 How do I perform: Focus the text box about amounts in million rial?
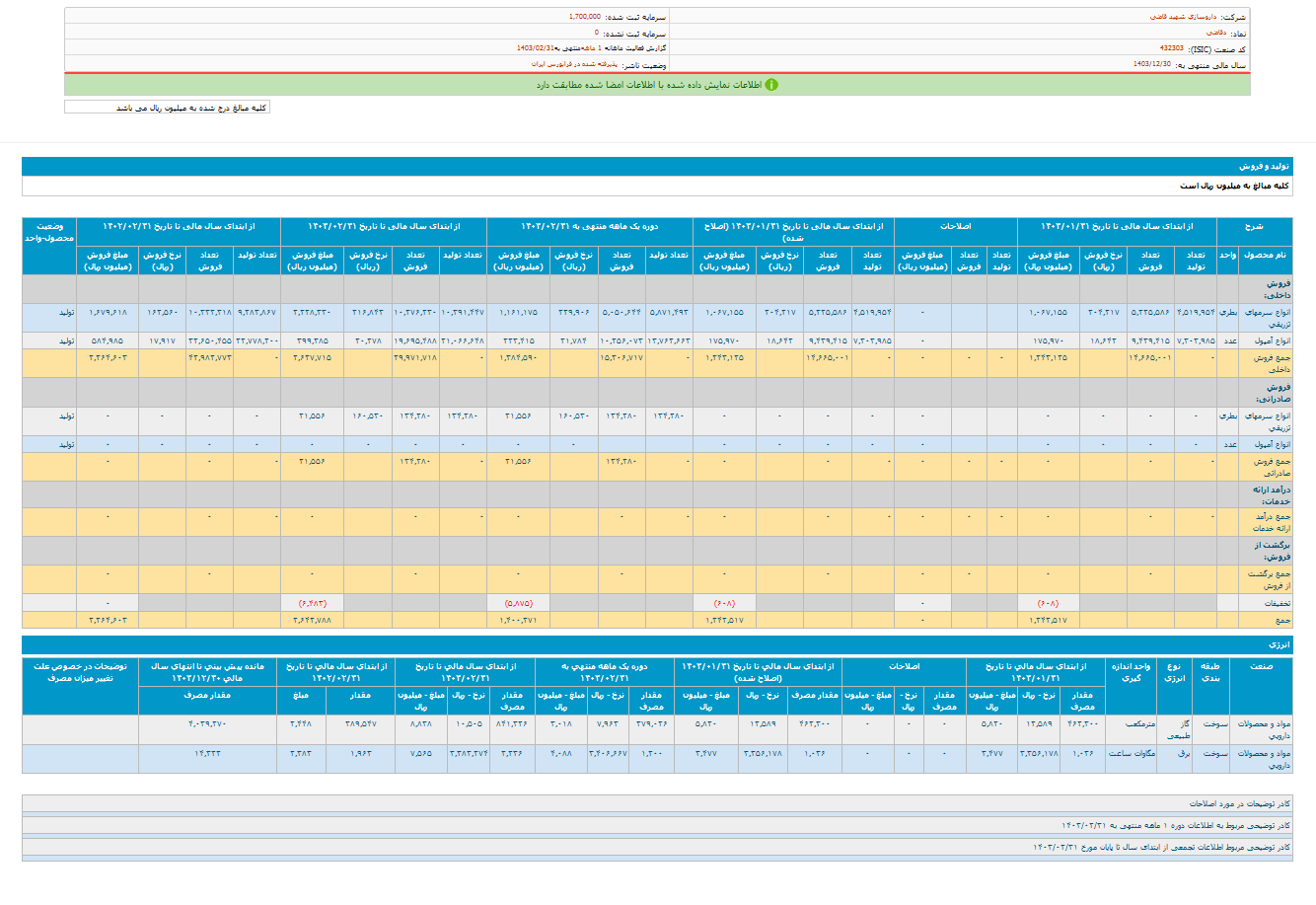point(167,108)
